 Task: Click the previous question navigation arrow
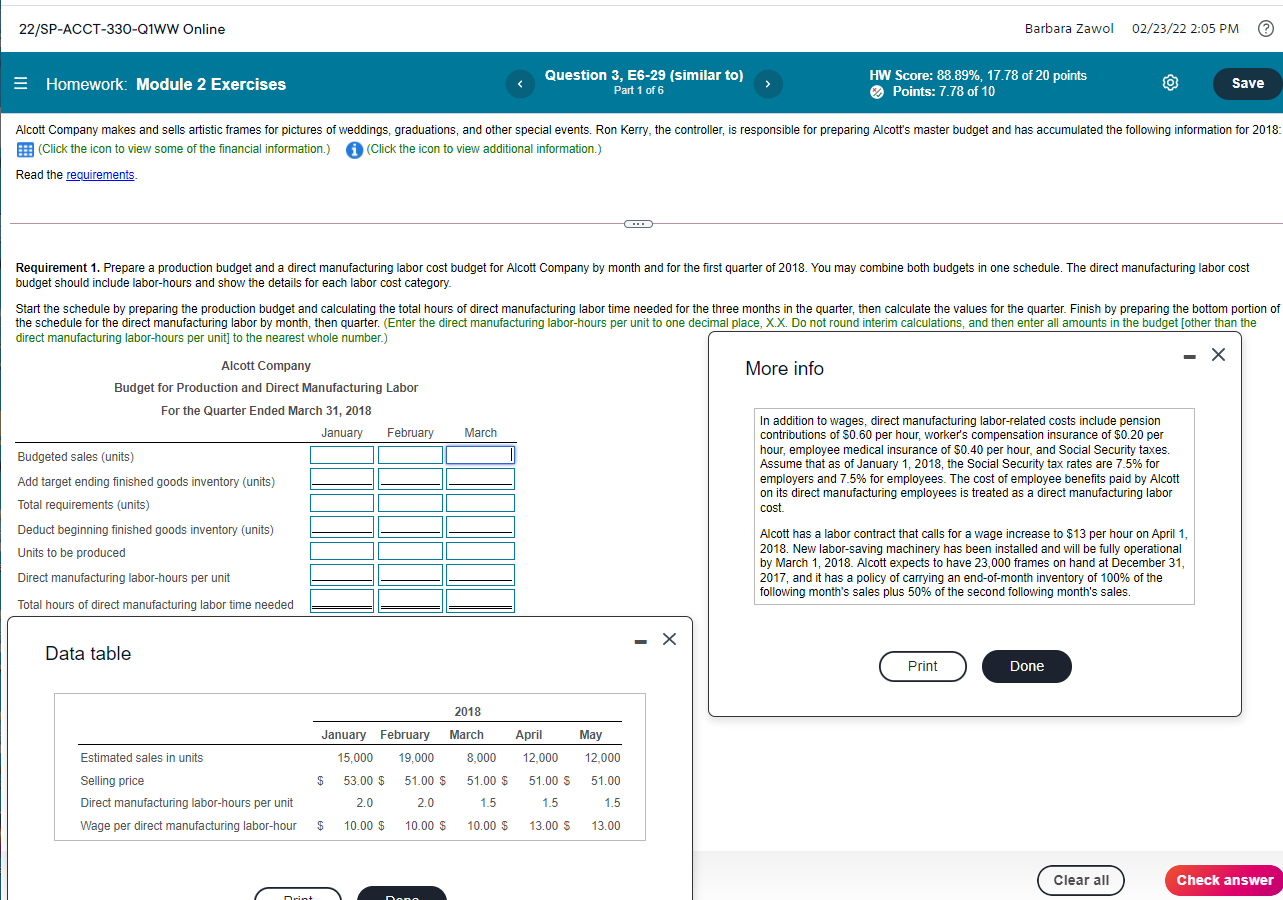pos(520,84)
